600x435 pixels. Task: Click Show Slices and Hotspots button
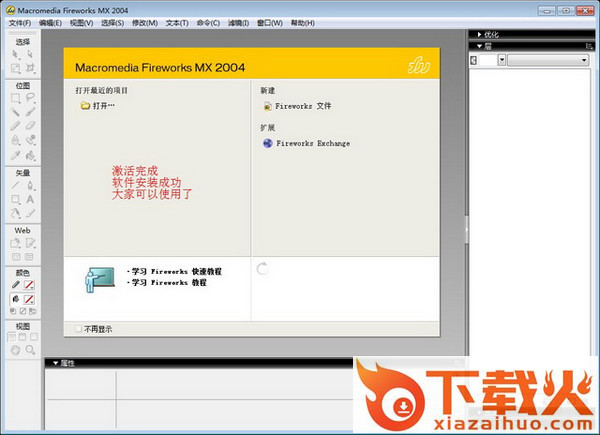[29, 257]
